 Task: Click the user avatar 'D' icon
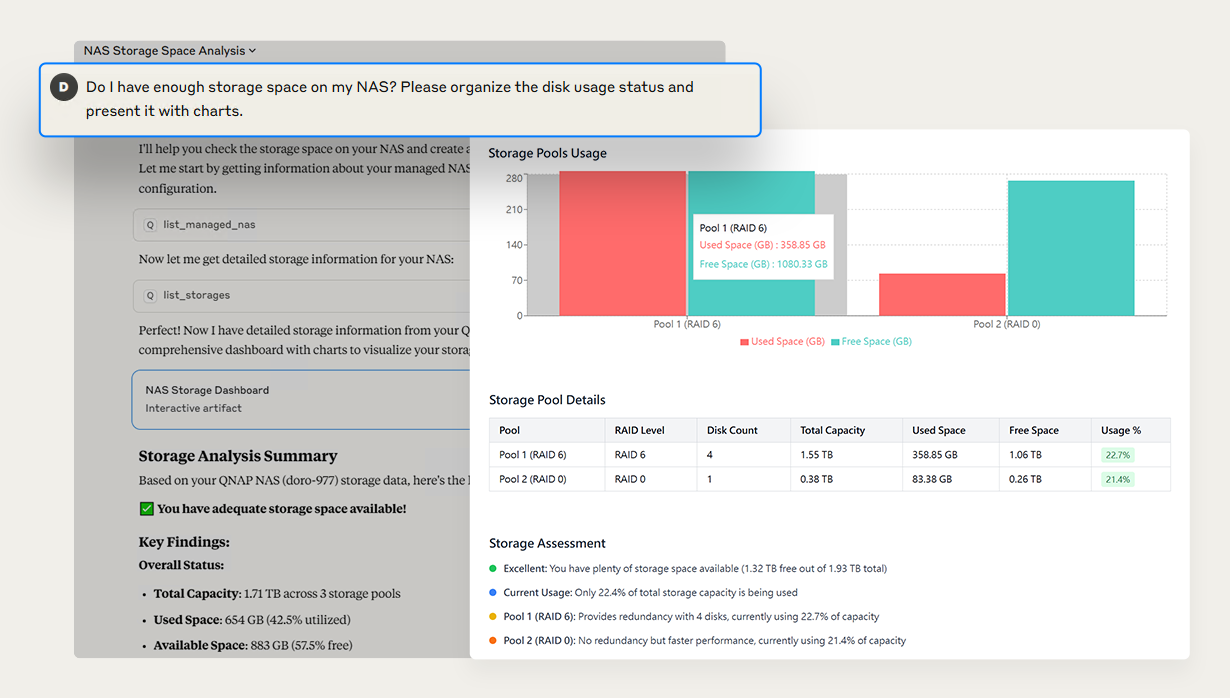[64, 87]
